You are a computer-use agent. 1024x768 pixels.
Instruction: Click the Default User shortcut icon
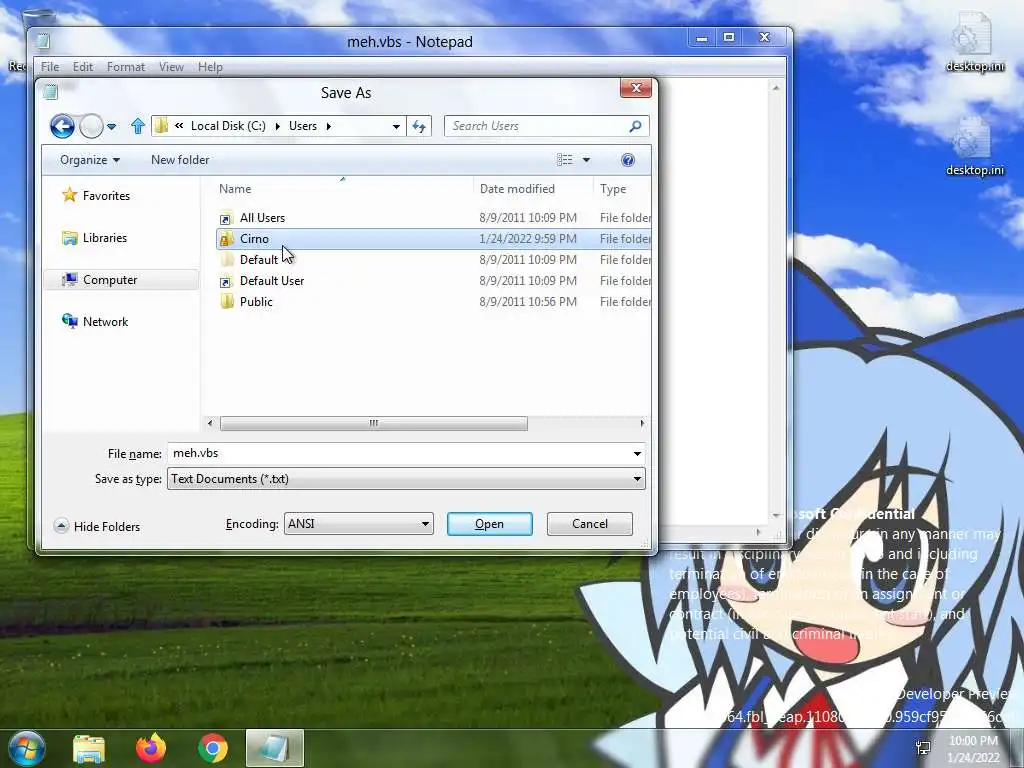[226, 281]
